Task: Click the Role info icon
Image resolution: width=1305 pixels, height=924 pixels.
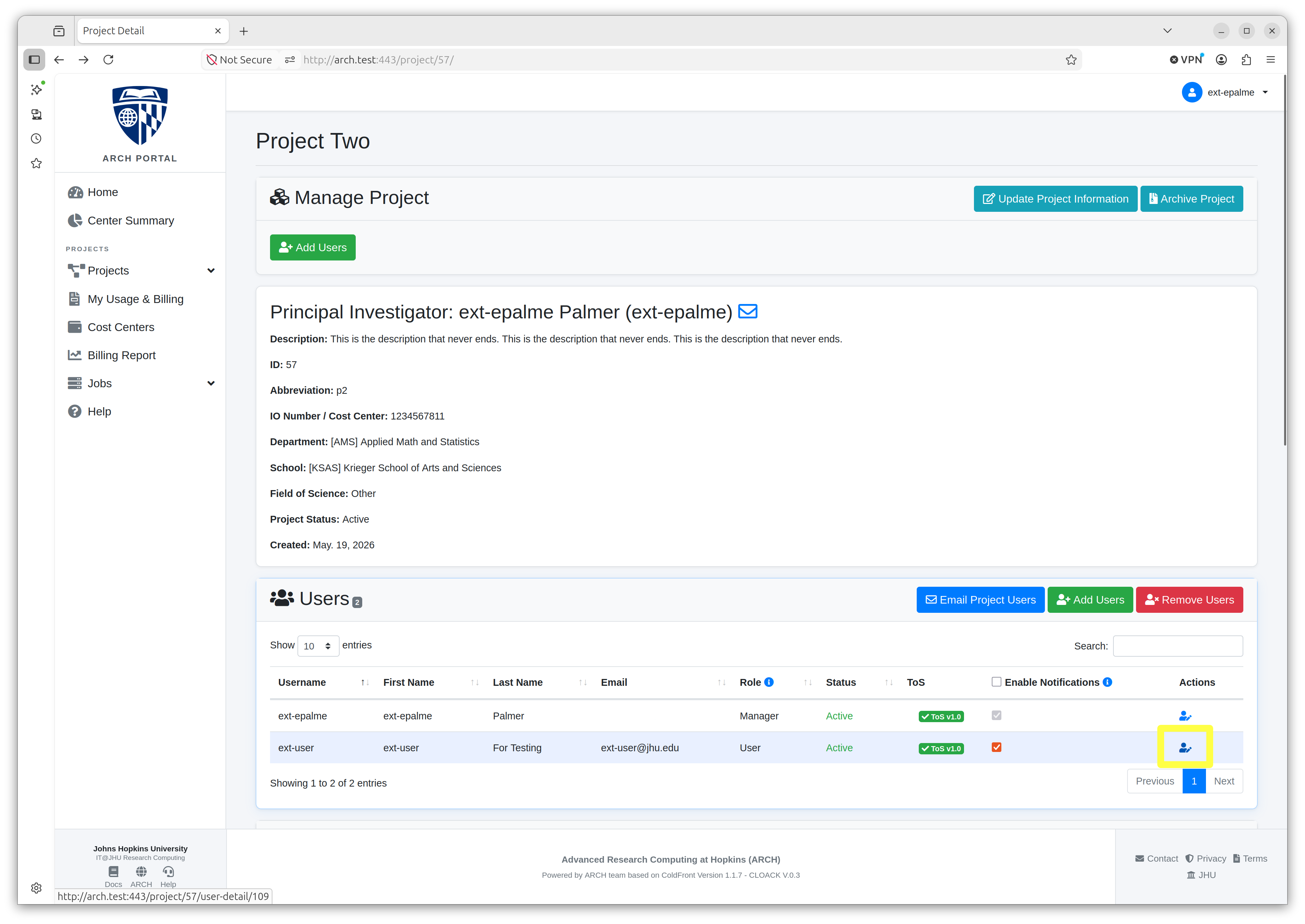Action: click(769, 682)
